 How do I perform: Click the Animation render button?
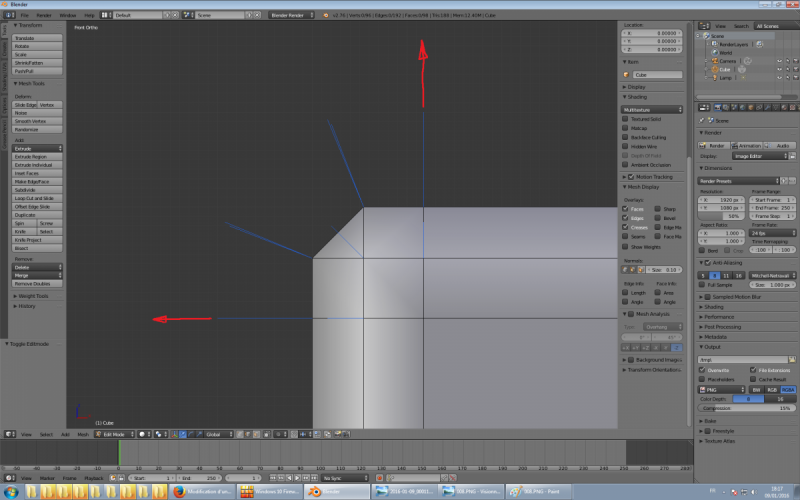[x=746, y=145]
